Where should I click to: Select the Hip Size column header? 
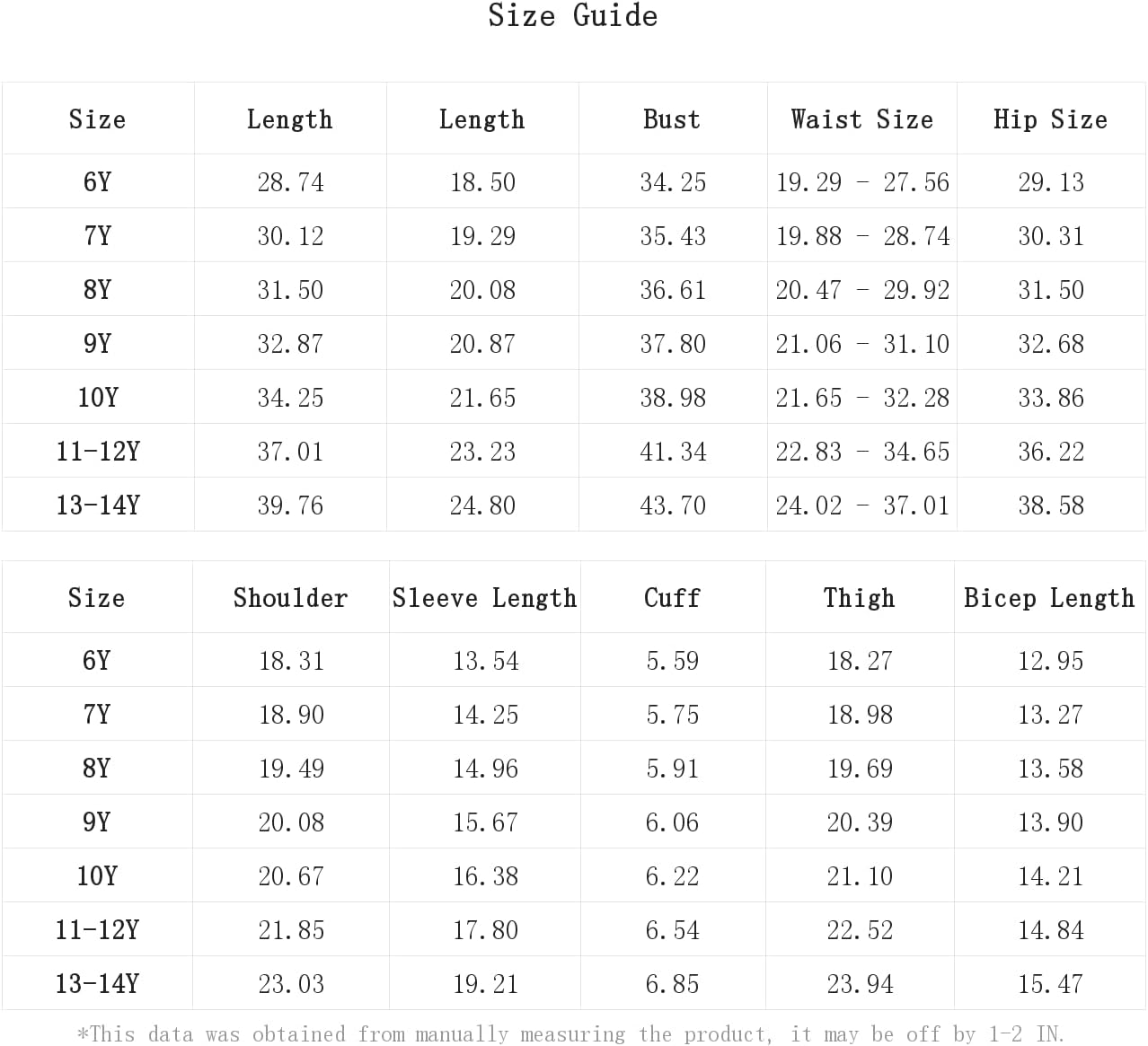click(1050, 119)
